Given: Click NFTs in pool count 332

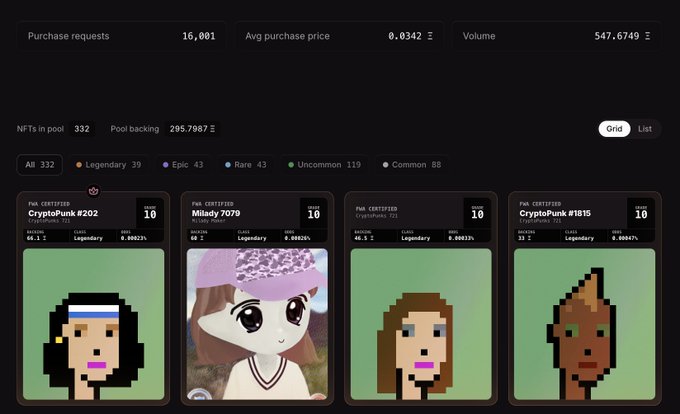Looking at the screenshot, I should coord(82,129).
